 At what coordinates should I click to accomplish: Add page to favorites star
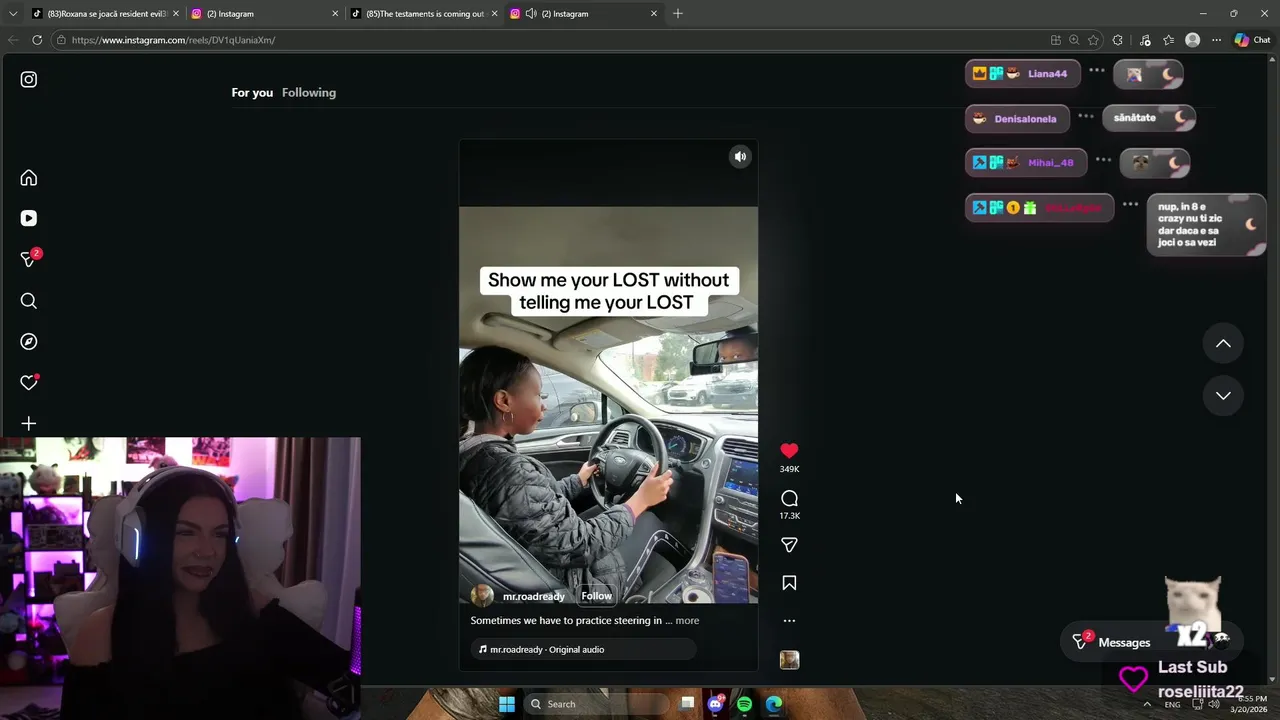tap(1093, 40)
